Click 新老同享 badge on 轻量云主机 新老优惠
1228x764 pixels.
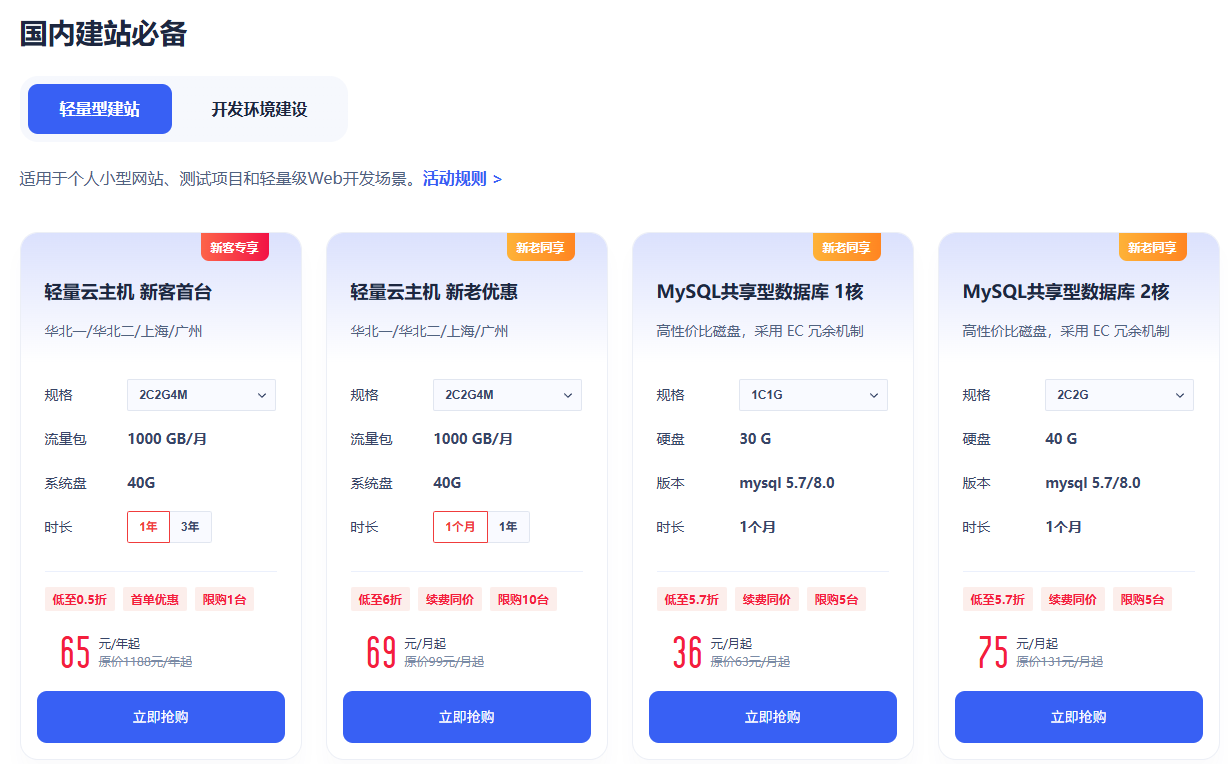(x=541, y=247)
